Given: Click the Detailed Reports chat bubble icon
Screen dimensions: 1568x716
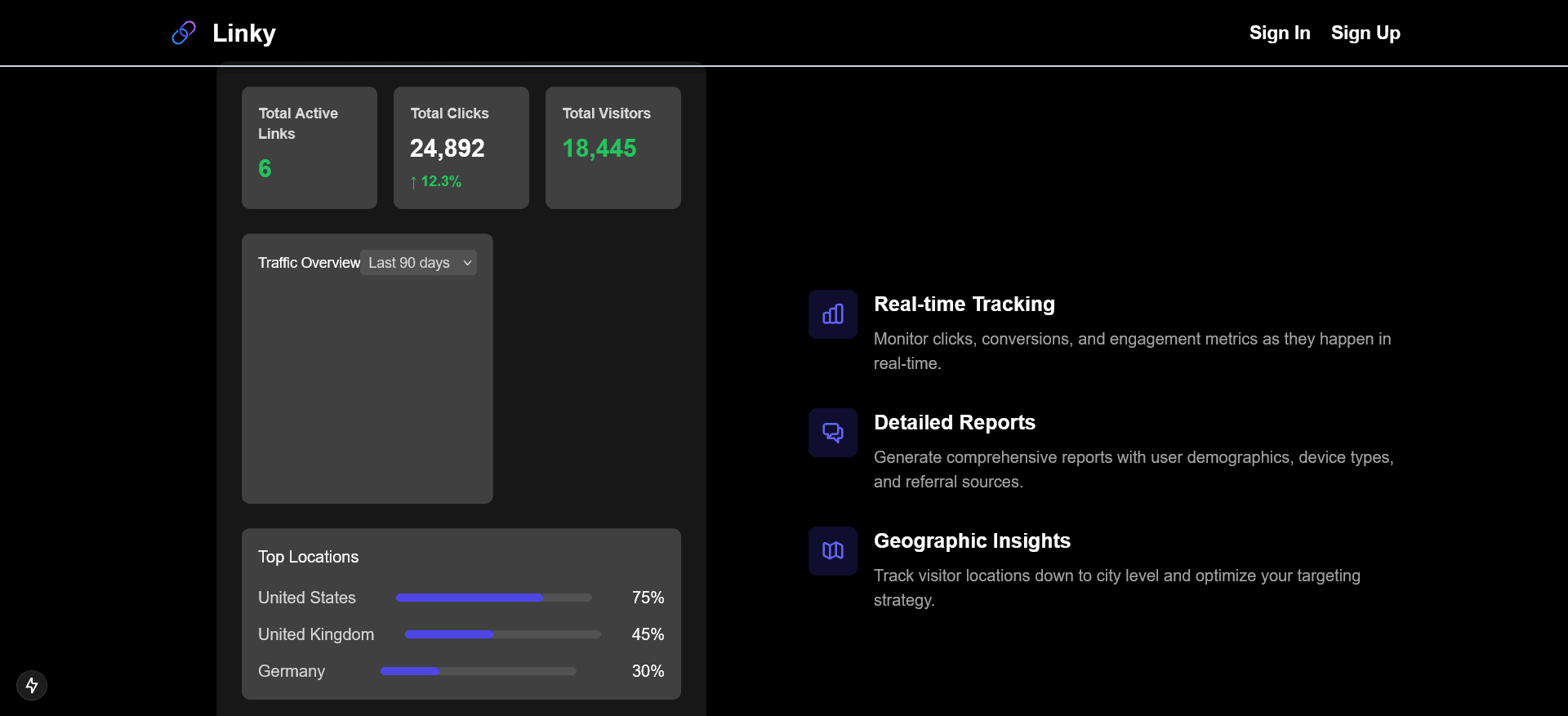Looking at the screenshot, I should 833,433.
